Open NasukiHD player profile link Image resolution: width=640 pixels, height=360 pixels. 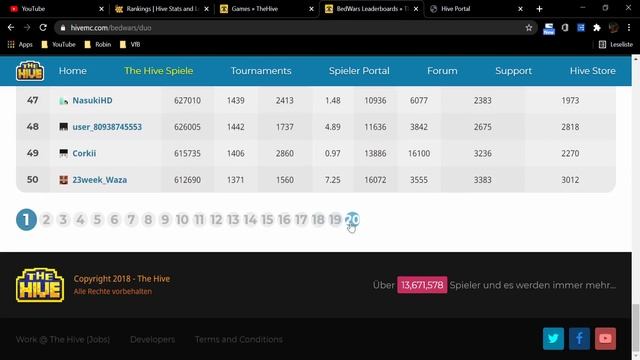click(92, 100)
